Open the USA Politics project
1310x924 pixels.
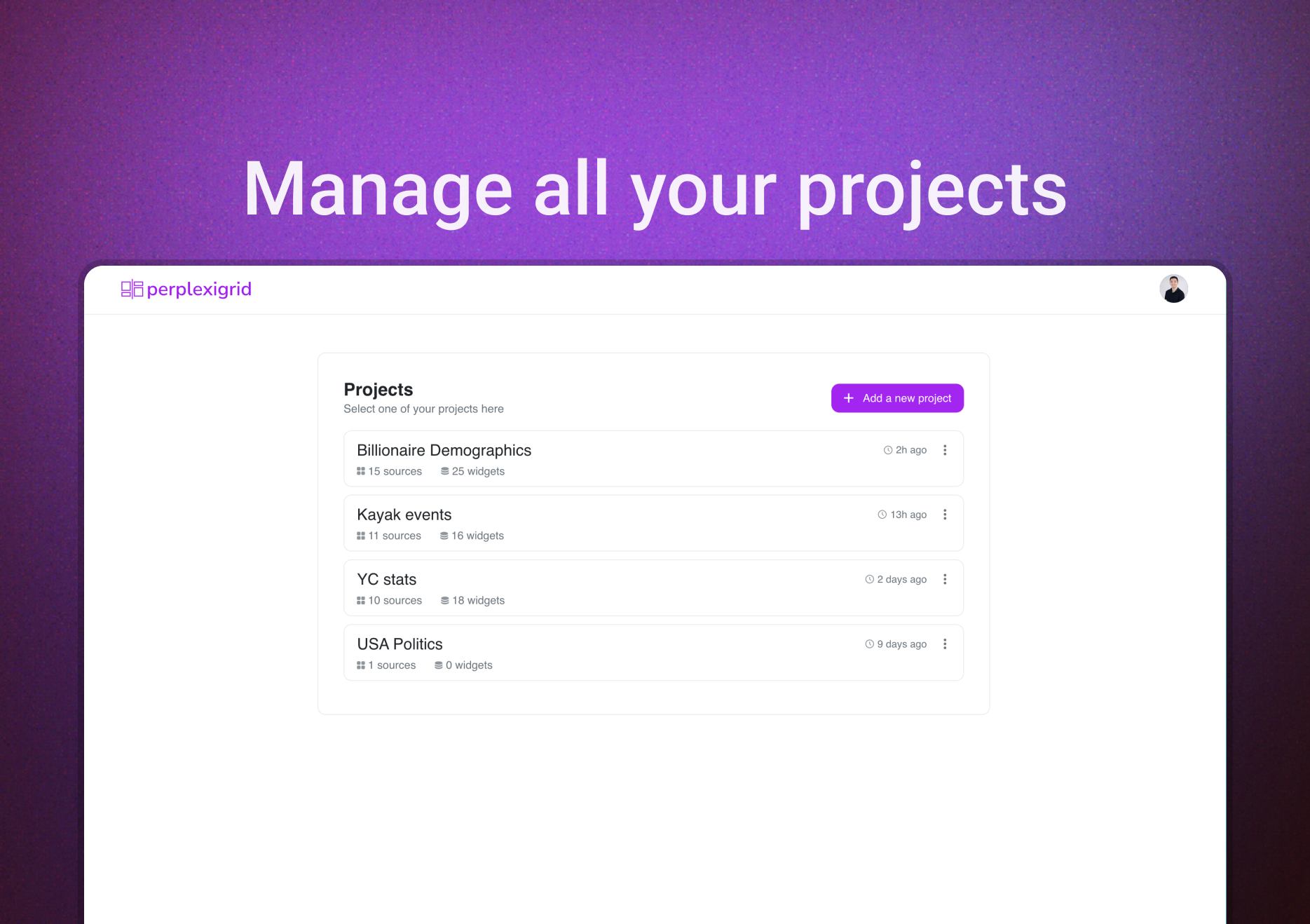tap(653, 652)
